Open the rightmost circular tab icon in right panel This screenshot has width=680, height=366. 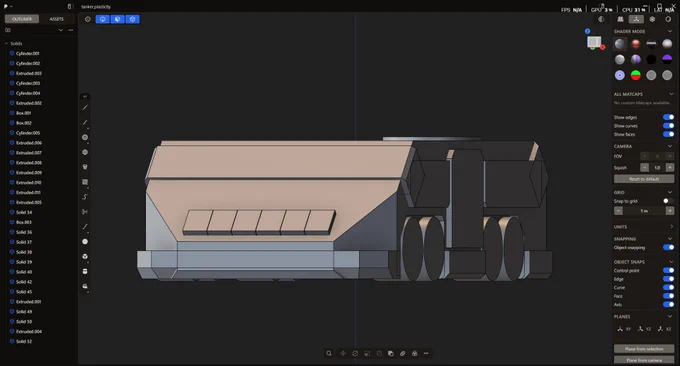click(x=668, y=19)
